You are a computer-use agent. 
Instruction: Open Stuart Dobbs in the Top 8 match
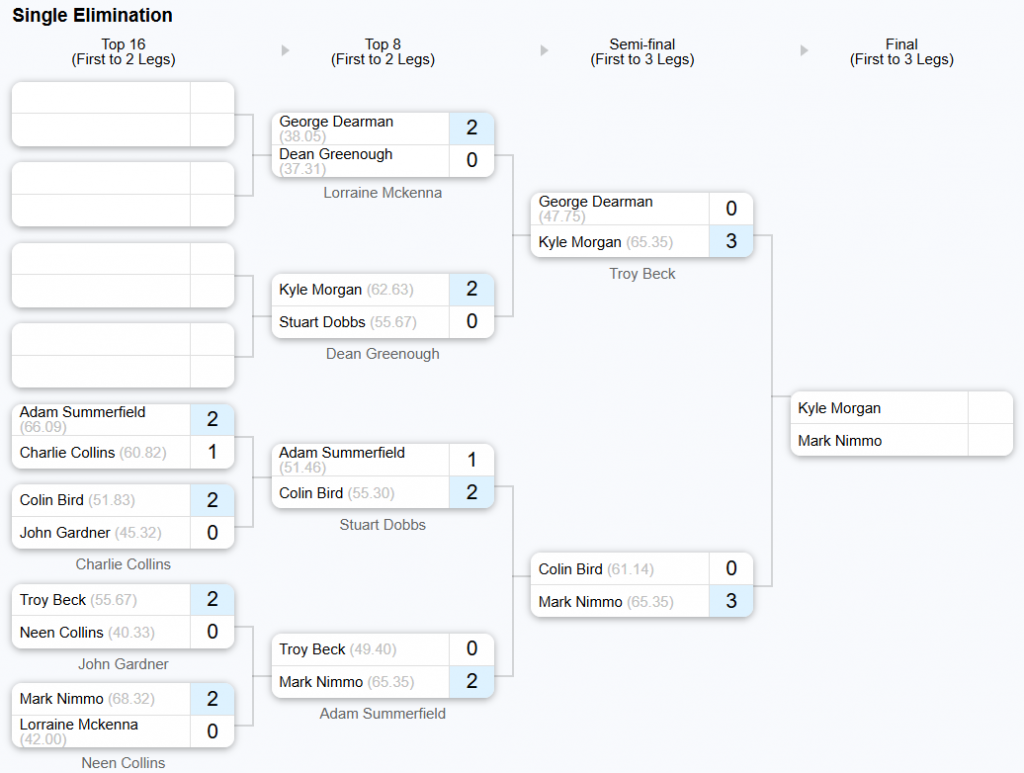click(322, 322)
